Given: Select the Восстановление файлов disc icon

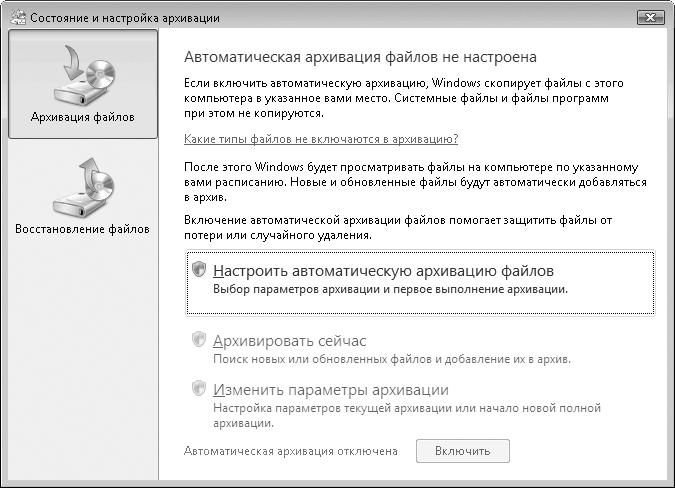Looking at the screenshot, I should [82, 185].
